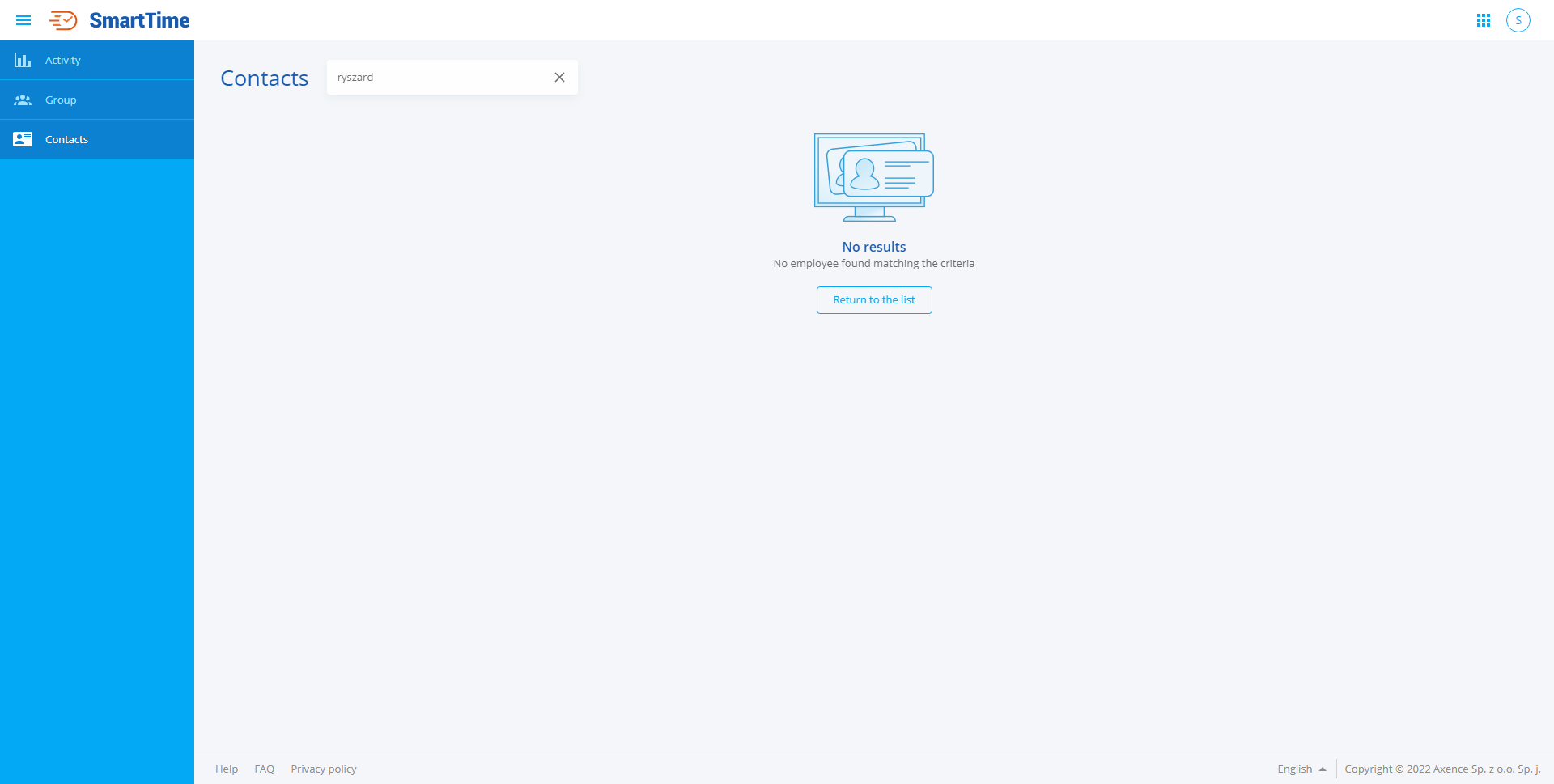Expand the language caret arrow
The height and width of the screenshot is (784, 1554).
tap(1323, 769)
